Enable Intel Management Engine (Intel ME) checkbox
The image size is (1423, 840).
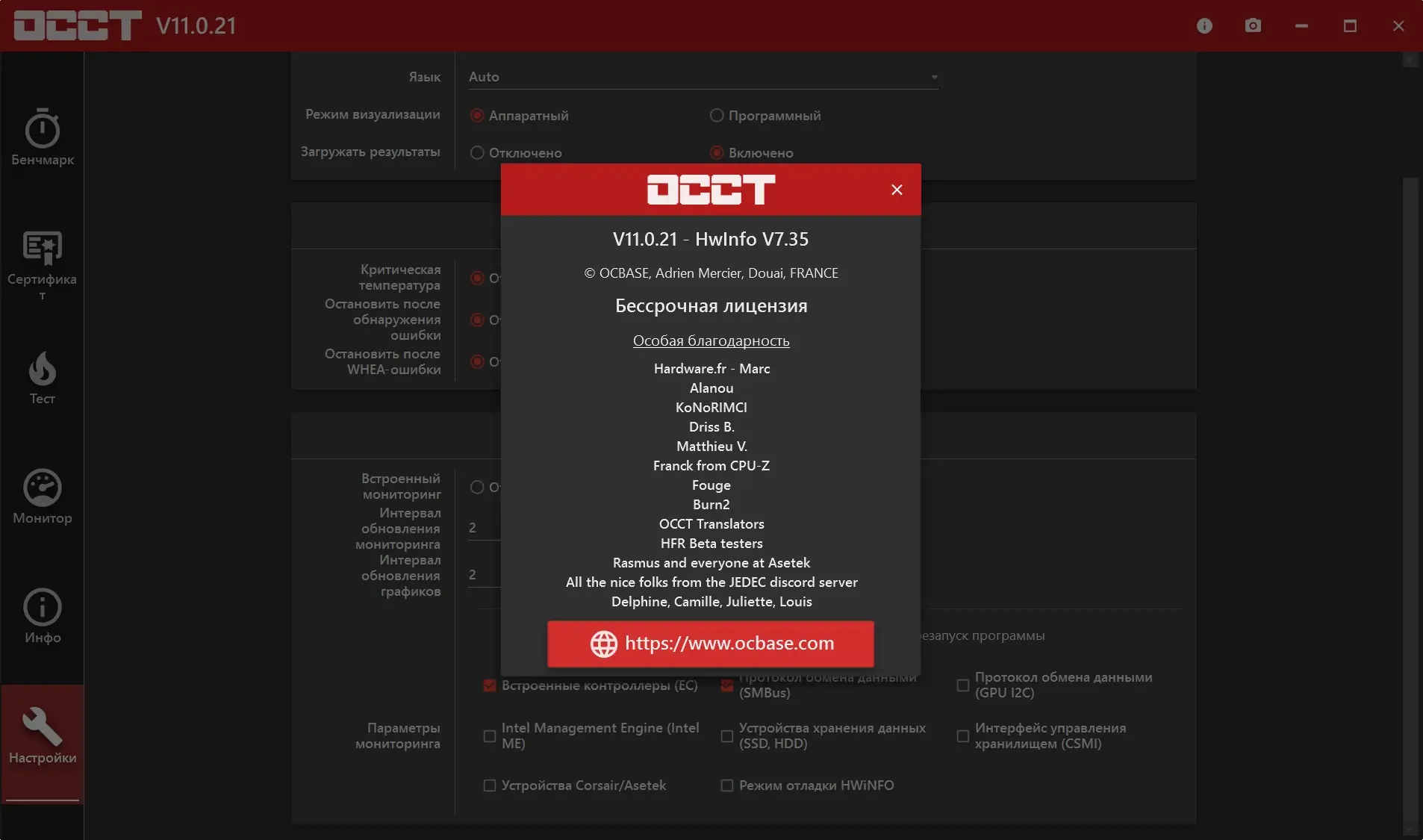(x=489, y=735)
